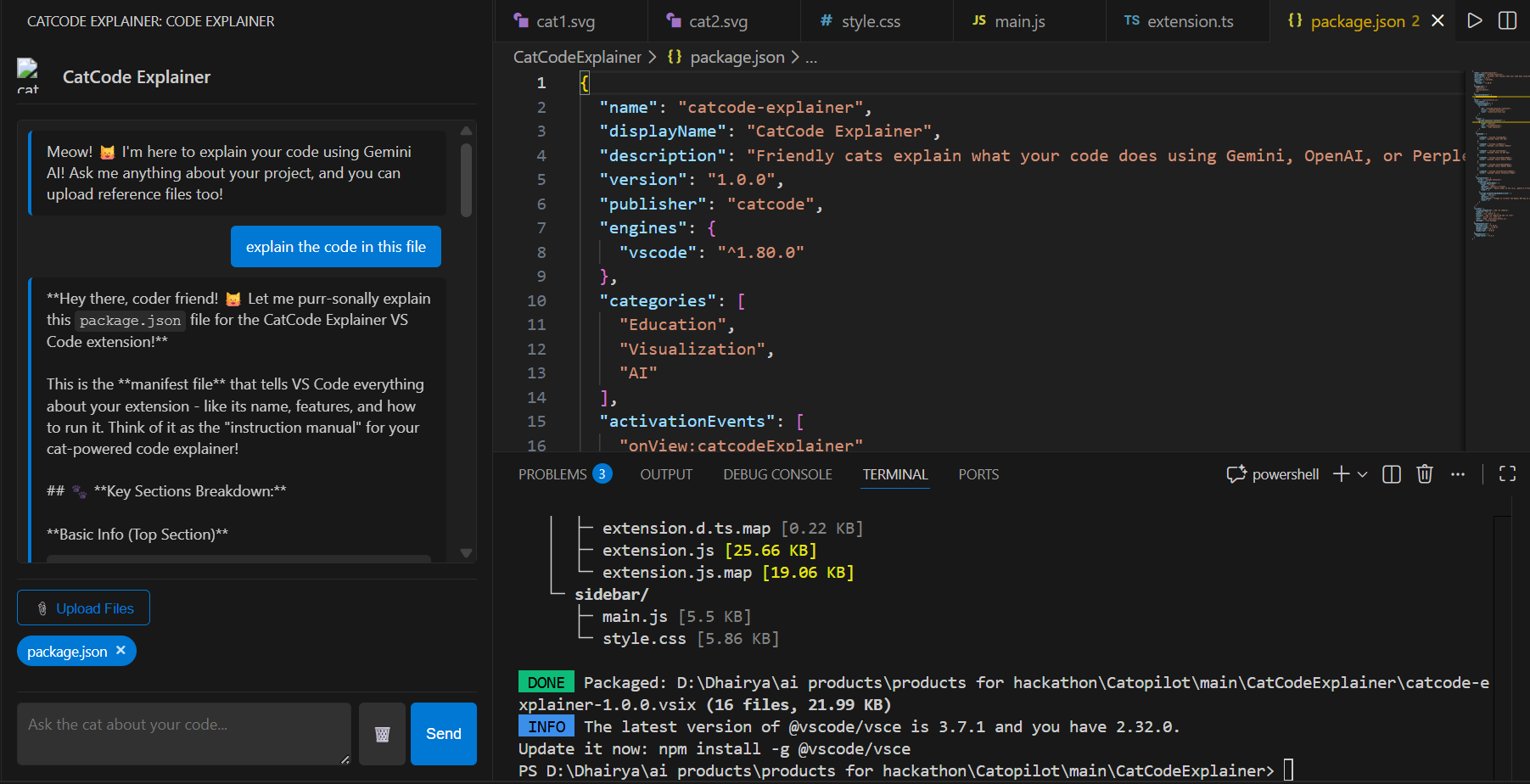
Task: Add a new terminal with plus icon
Action: [x=1341, y=474]
